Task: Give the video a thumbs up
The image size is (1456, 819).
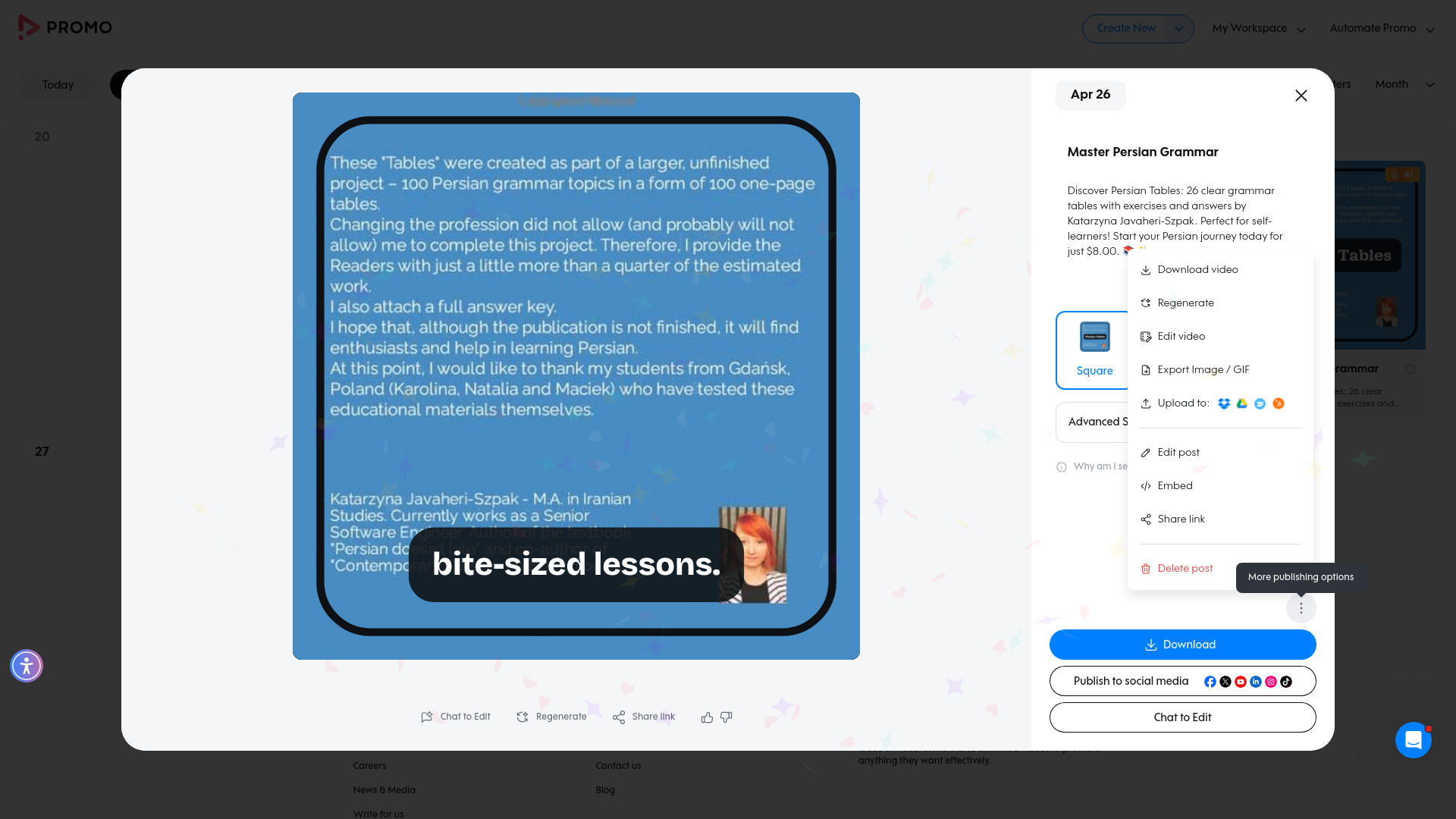Action: (707, 717)
